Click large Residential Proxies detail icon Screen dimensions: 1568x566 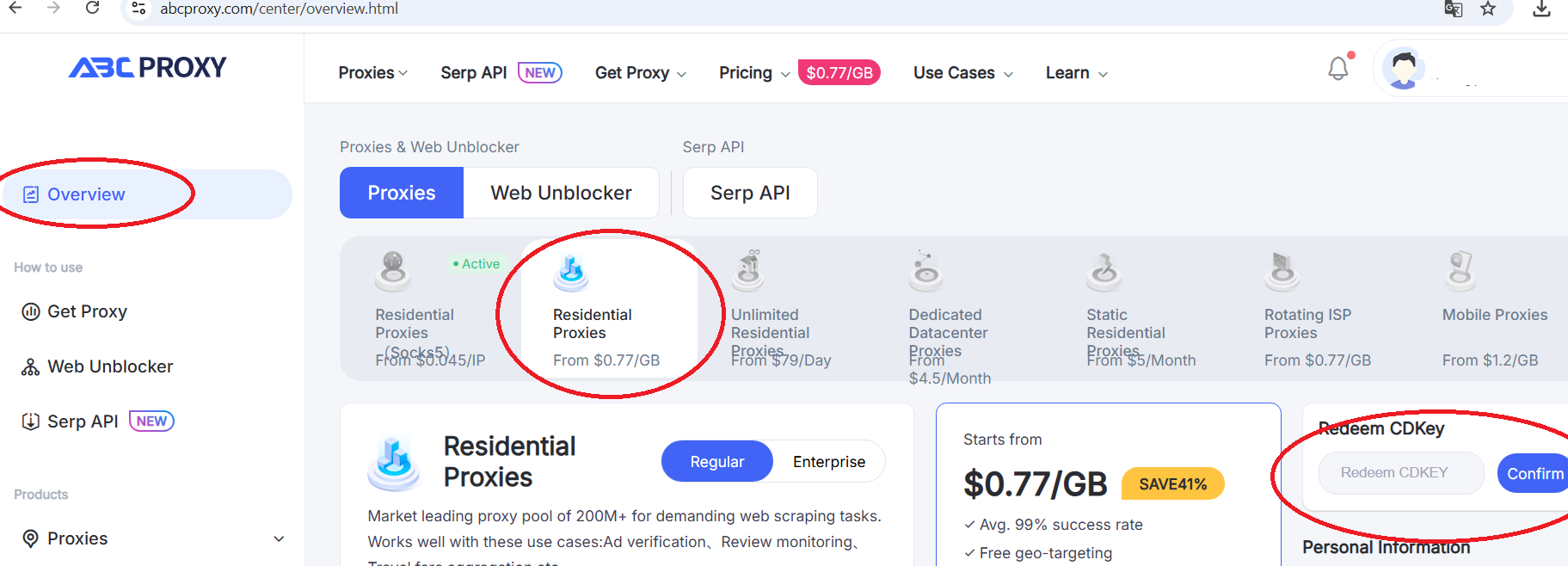pyautogui.click(x=394, y=463)
